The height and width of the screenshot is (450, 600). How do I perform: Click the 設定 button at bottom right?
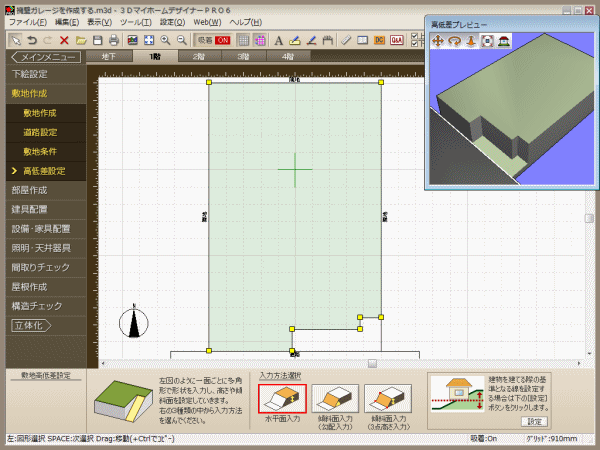(533, 421)
